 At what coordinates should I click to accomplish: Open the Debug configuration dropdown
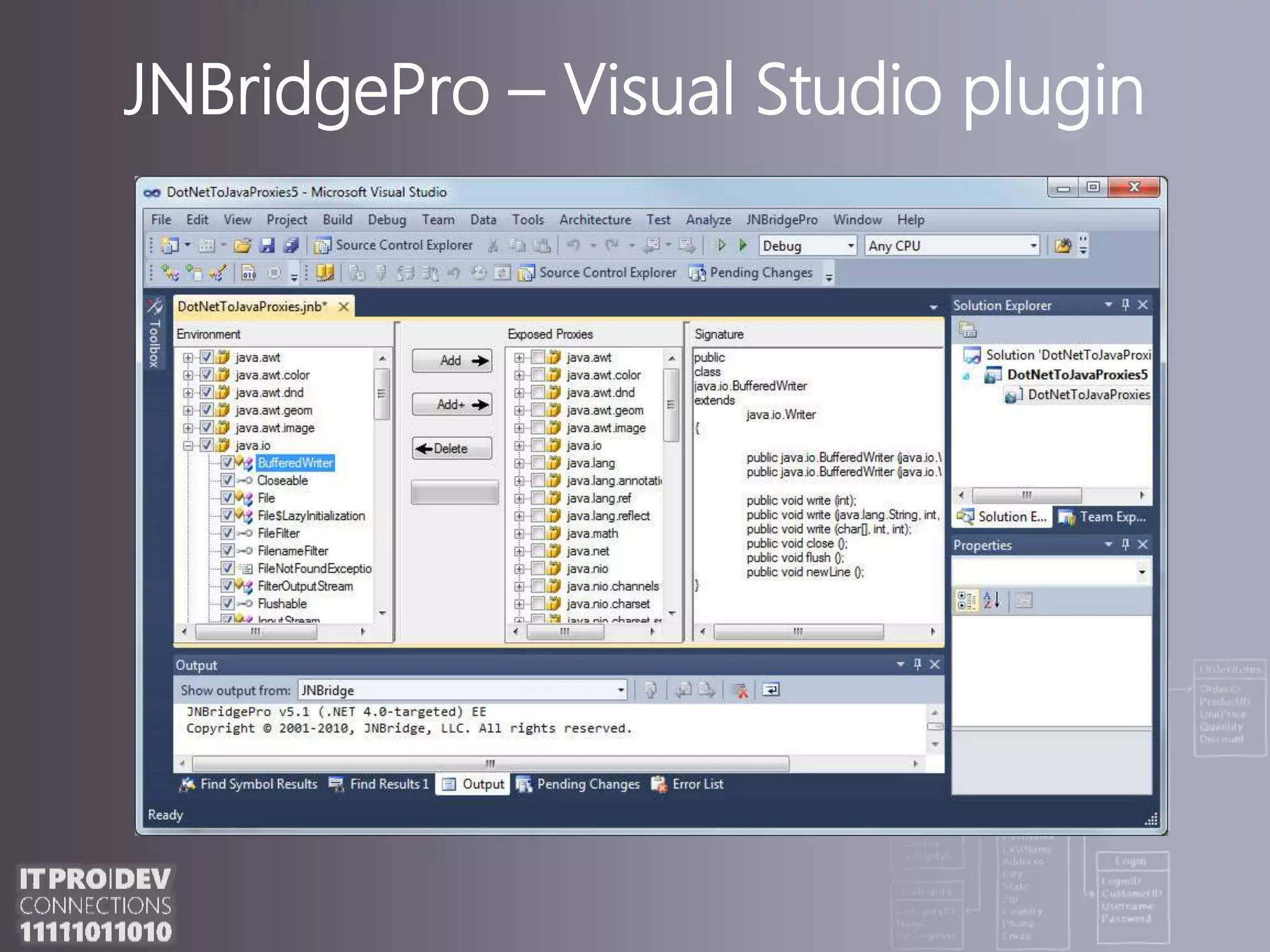pyautogui.click(x=851, y=246)
